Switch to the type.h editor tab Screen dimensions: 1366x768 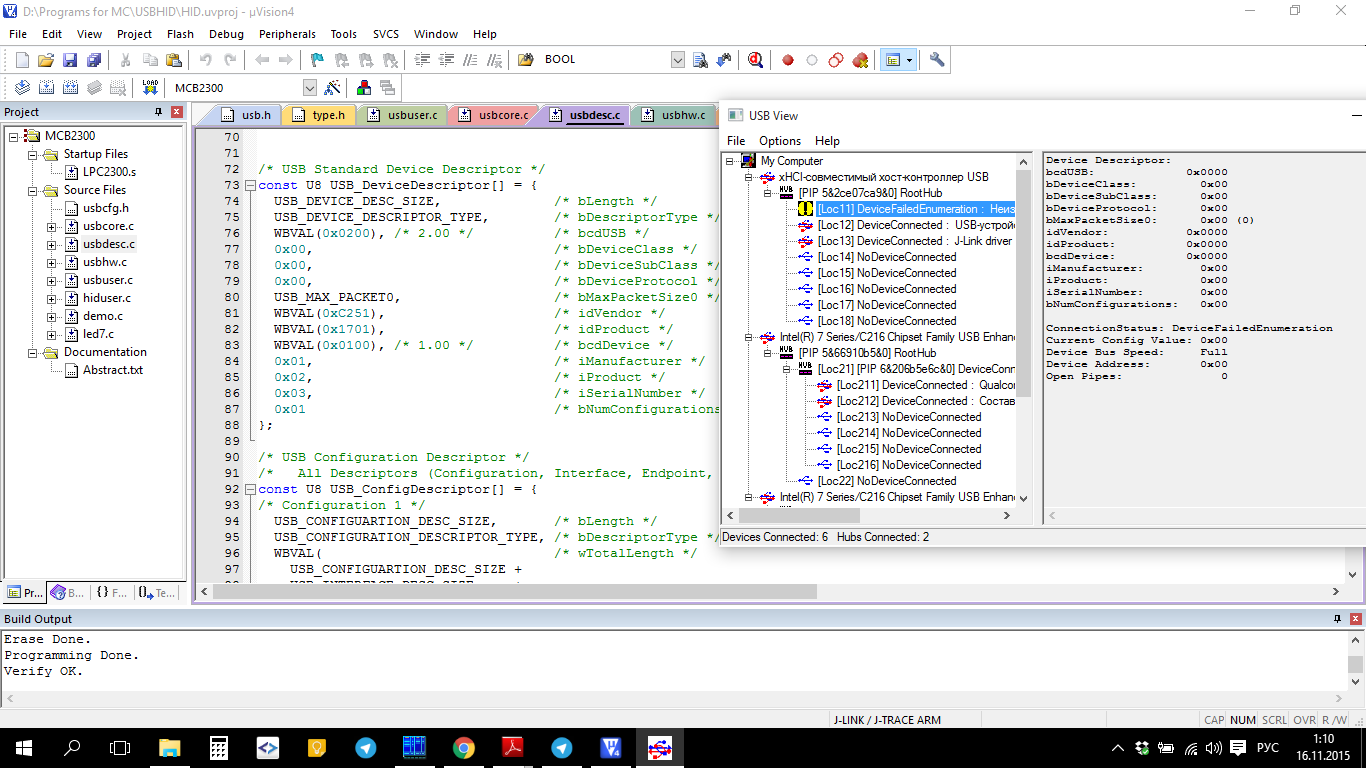pos(319,115)
